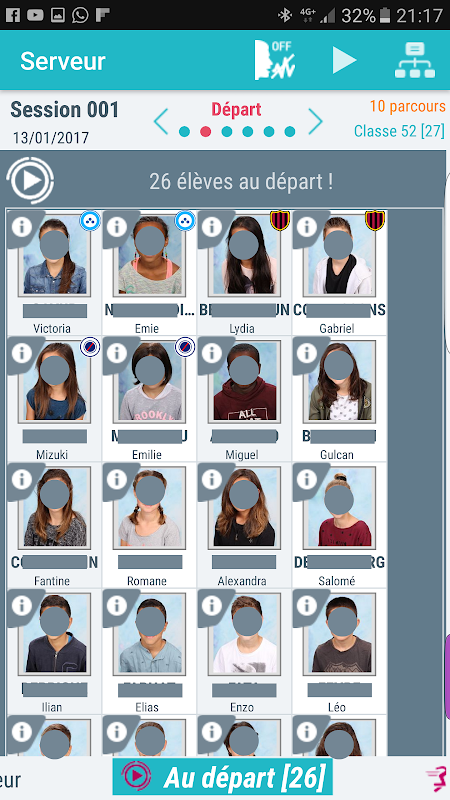
Task: Open Classe 52 [27] link
Action: (x=399, y=131)
